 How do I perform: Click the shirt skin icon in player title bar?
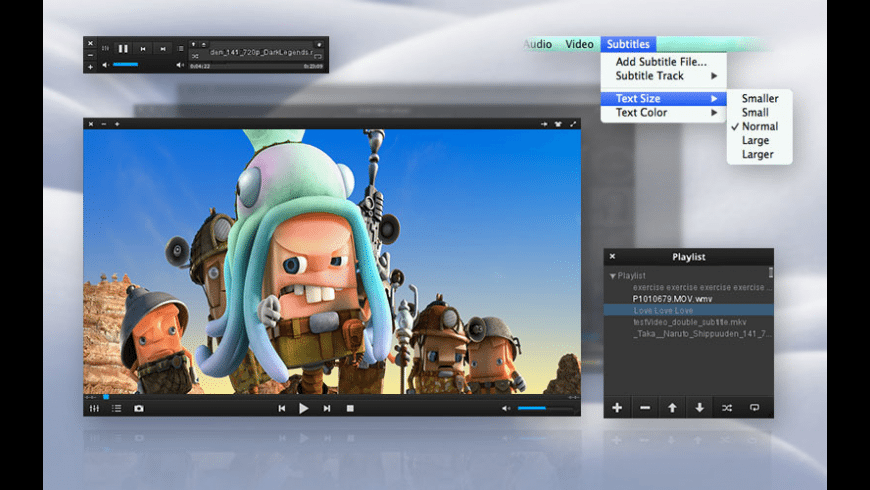click(x=558, y=124)
